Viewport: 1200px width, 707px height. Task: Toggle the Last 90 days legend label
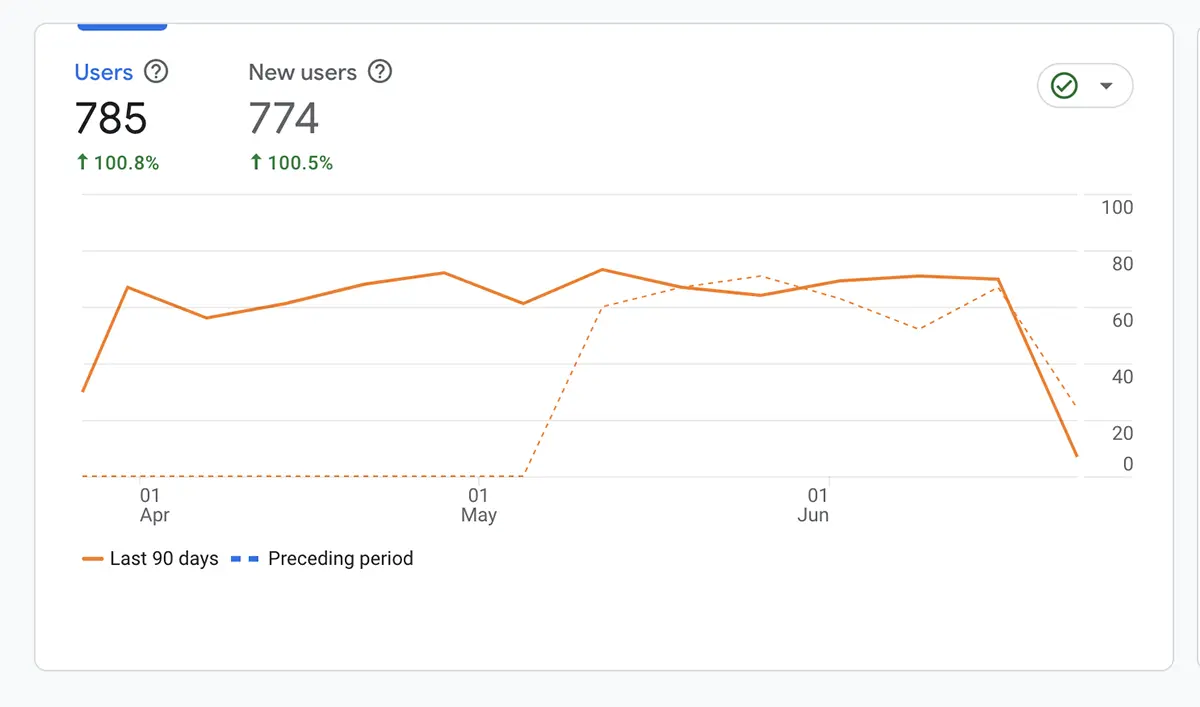coord(164,559)
